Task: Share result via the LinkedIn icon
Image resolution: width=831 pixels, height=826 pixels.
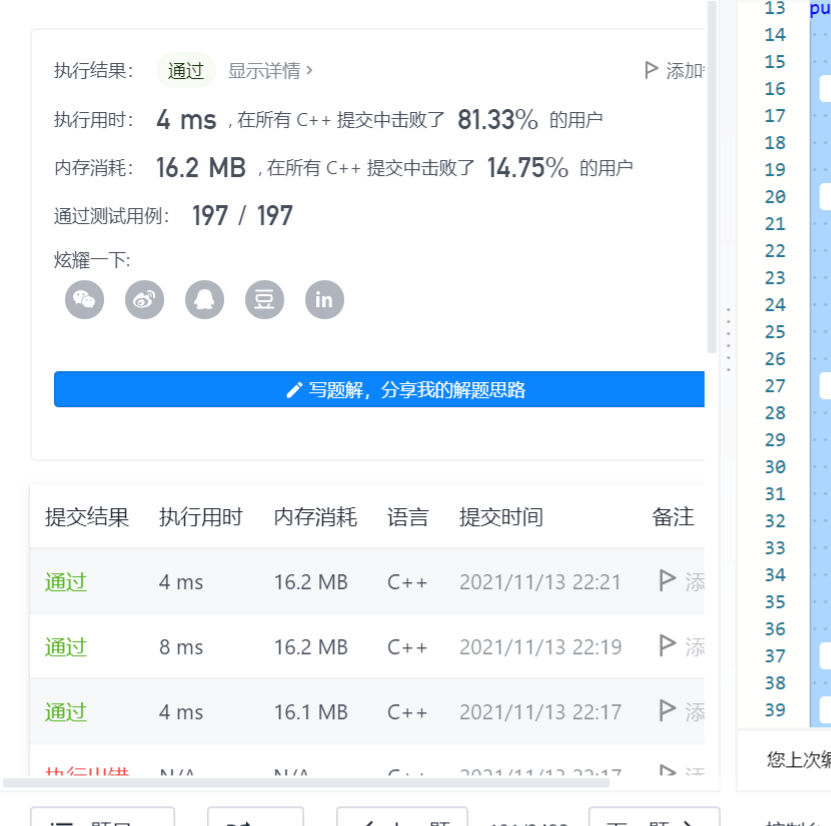Action: click(324, 299)
